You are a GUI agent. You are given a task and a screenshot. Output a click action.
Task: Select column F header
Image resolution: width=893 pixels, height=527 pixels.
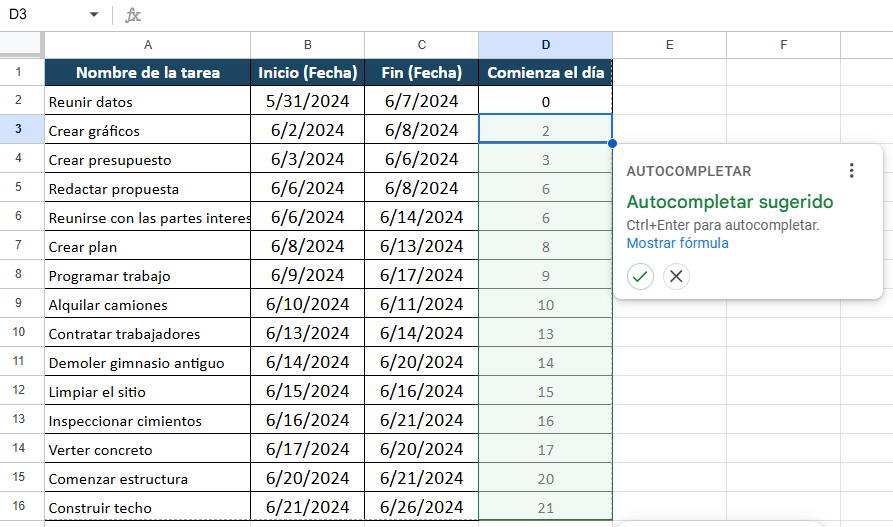pos(784,45)
